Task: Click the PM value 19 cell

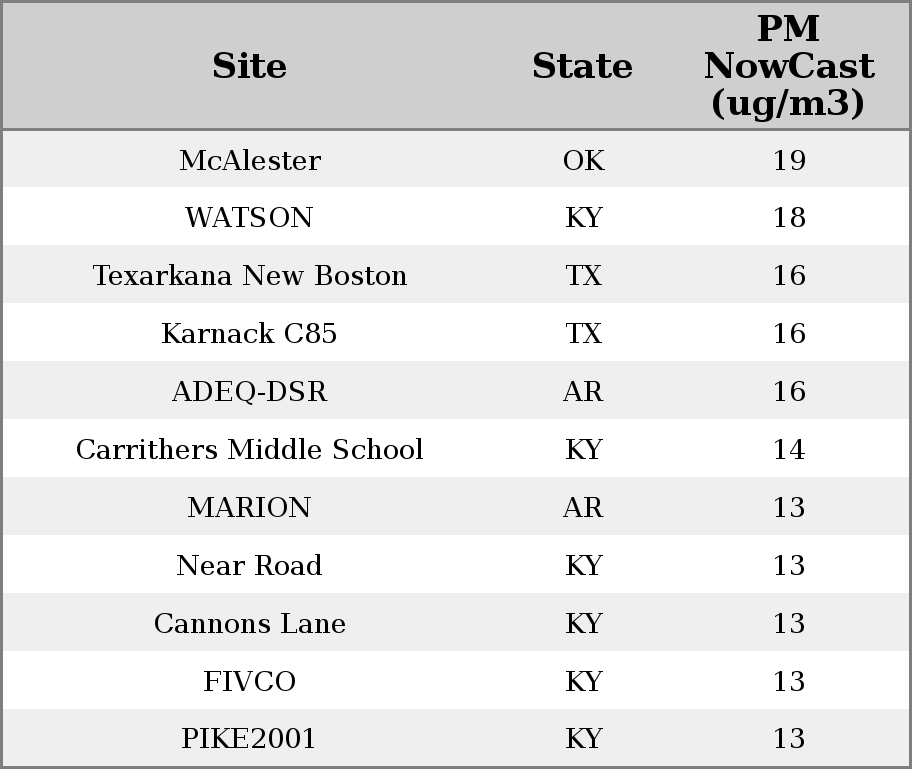Action: 789,161
